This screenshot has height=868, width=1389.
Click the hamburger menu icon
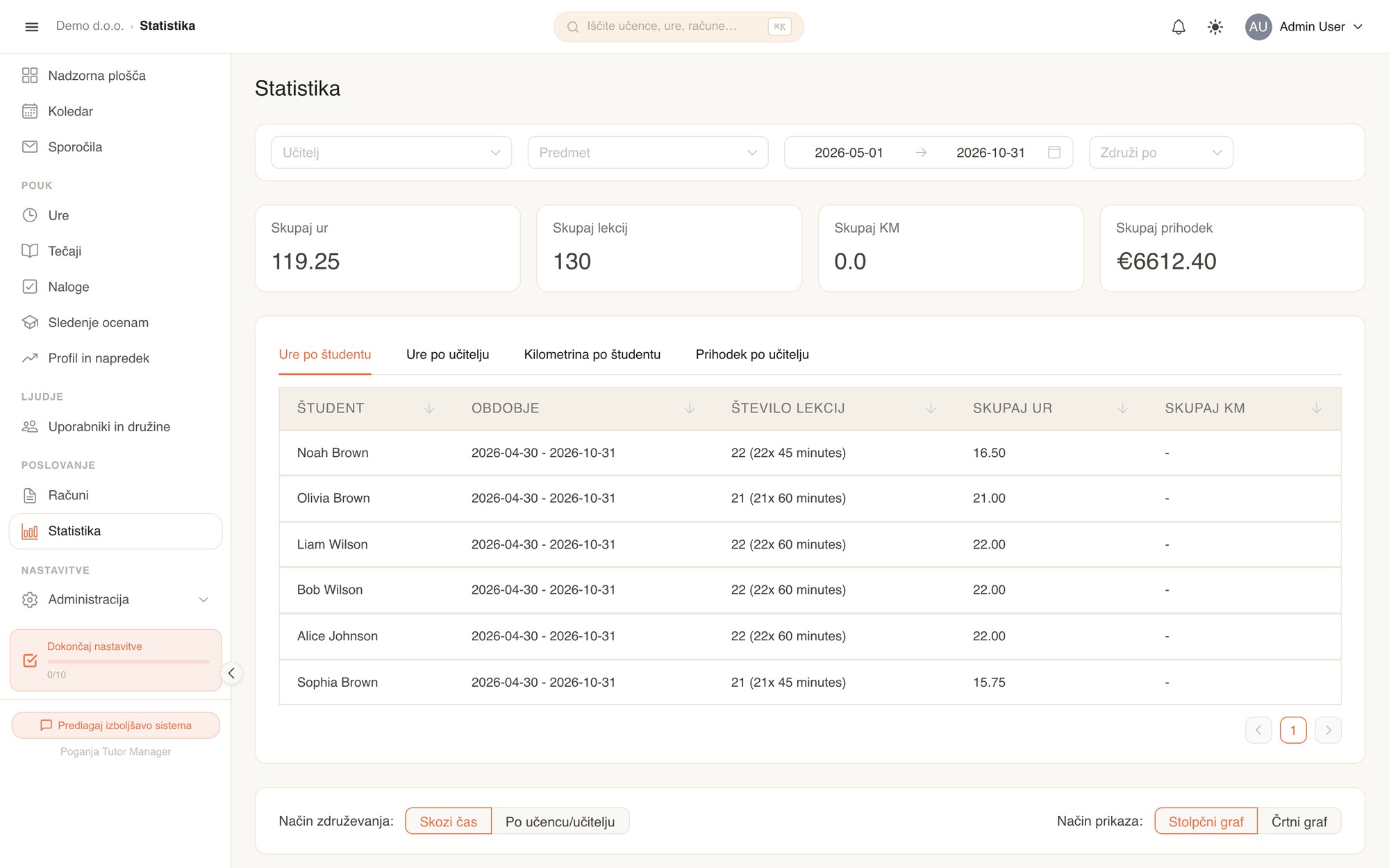[31, 26]
